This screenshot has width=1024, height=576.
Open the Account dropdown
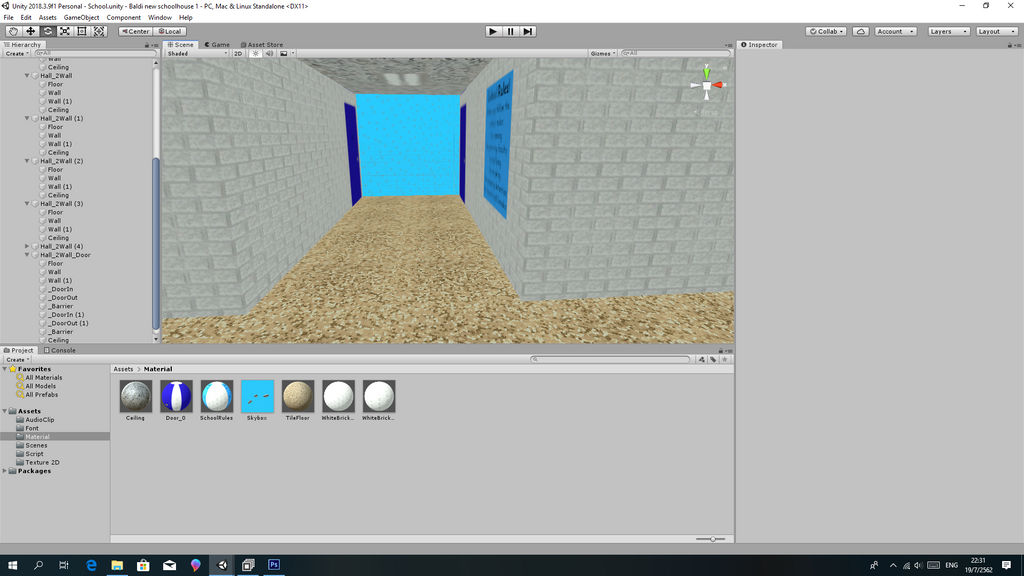click(895, 31)
